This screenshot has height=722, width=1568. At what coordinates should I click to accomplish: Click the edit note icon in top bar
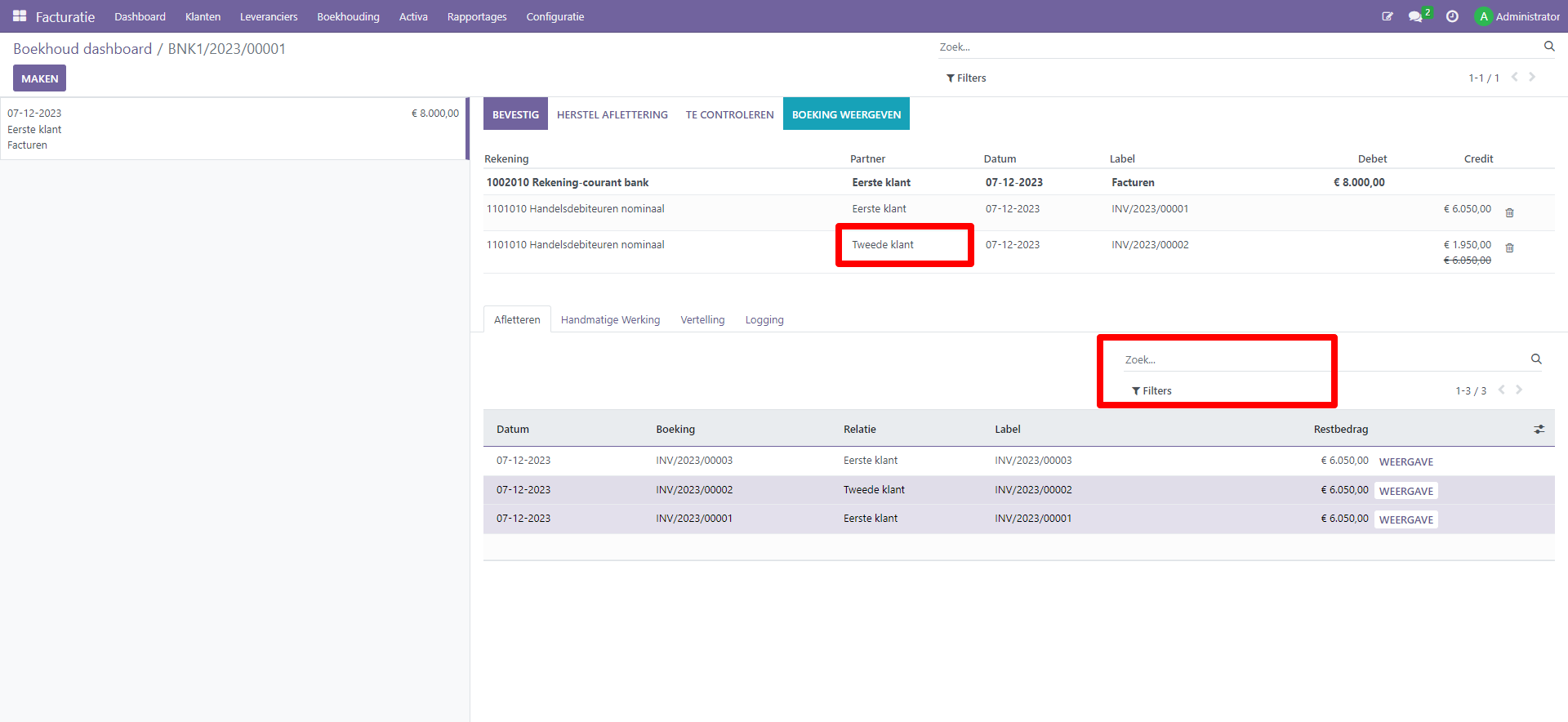(x=1387, y=16)
